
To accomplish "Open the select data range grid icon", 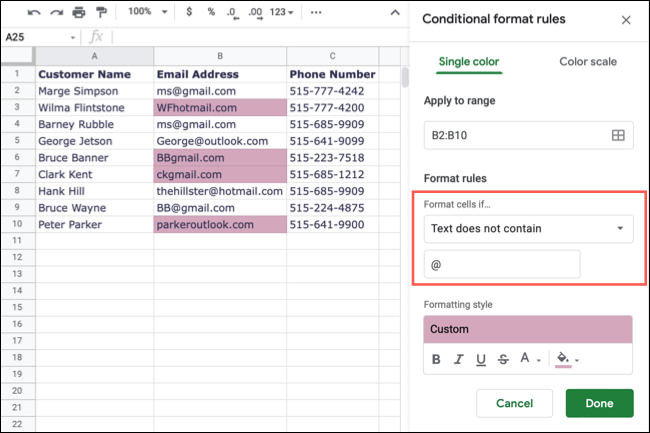I will click(618, 135).
